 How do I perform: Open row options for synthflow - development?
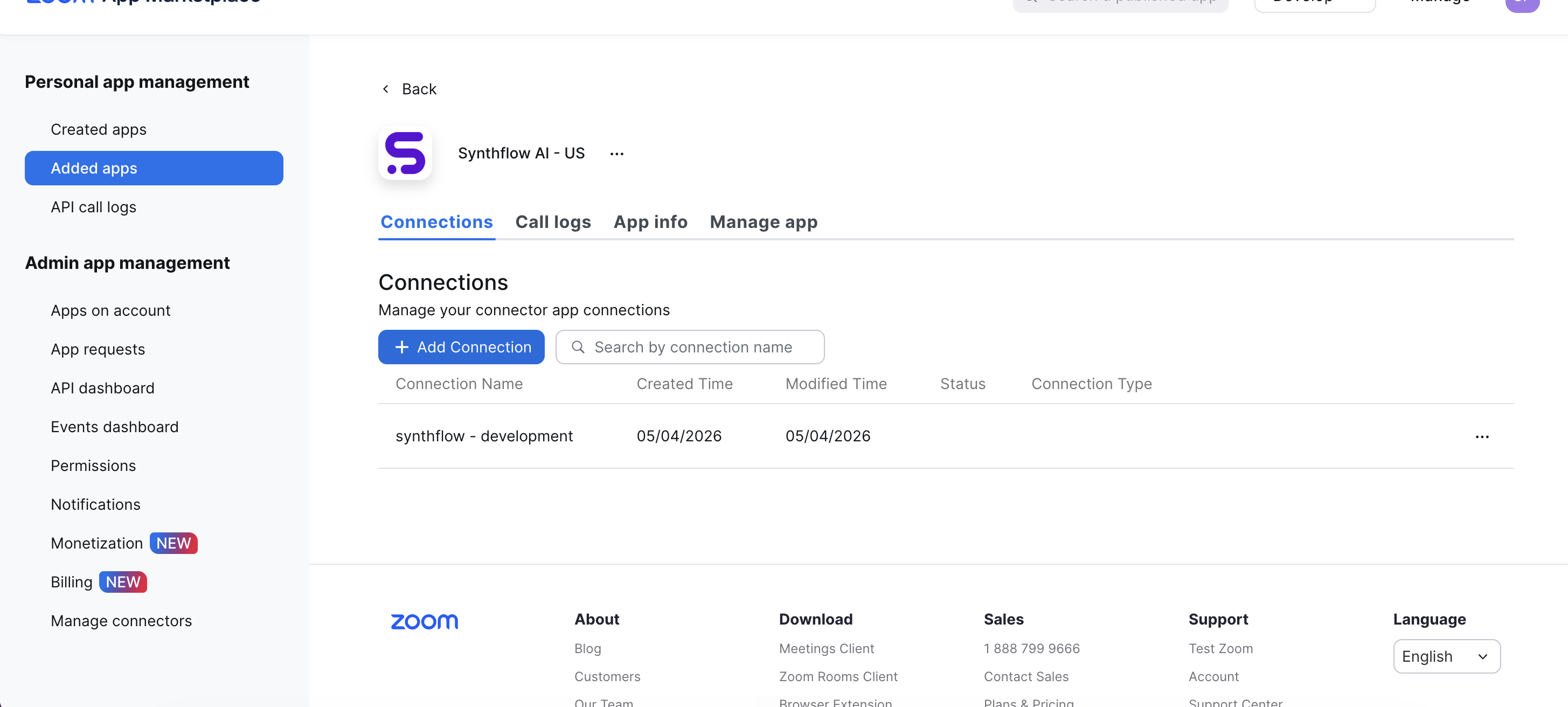(1482, 436)
